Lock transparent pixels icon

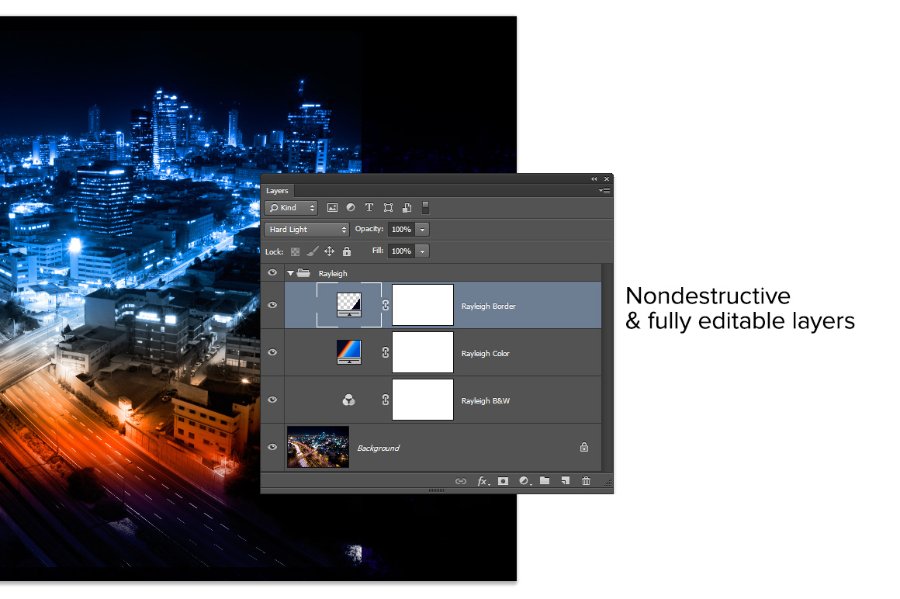pos(295,251)
